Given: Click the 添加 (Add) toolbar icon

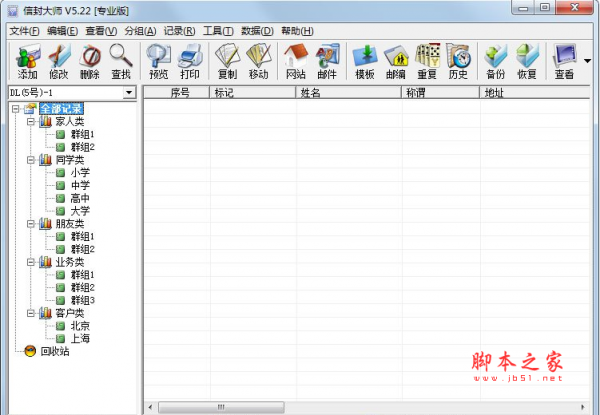Looking at the screenshot, I should [28, 61].
